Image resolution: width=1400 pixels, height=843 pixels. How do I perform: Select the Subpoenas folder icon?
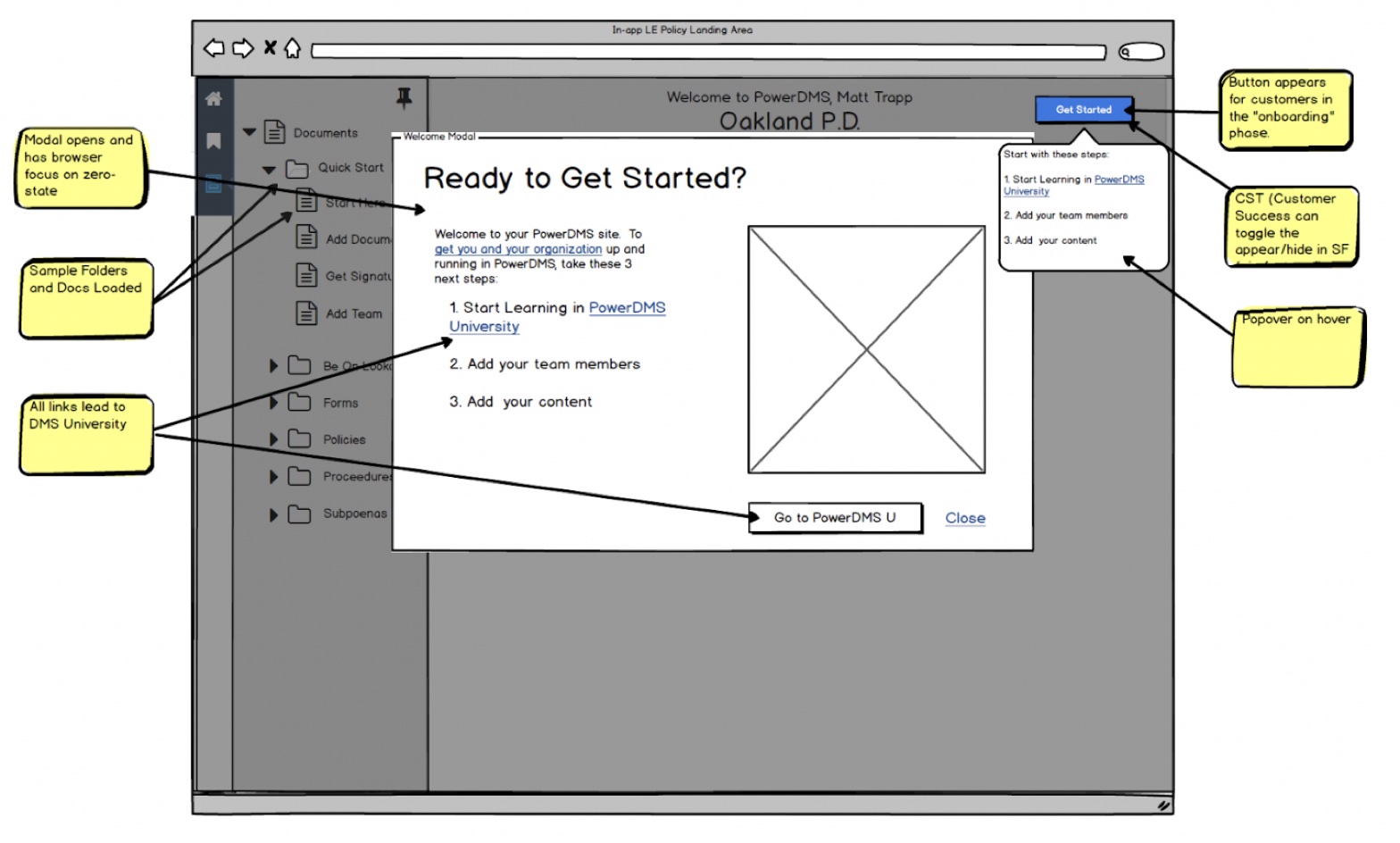tap(299, 513)
